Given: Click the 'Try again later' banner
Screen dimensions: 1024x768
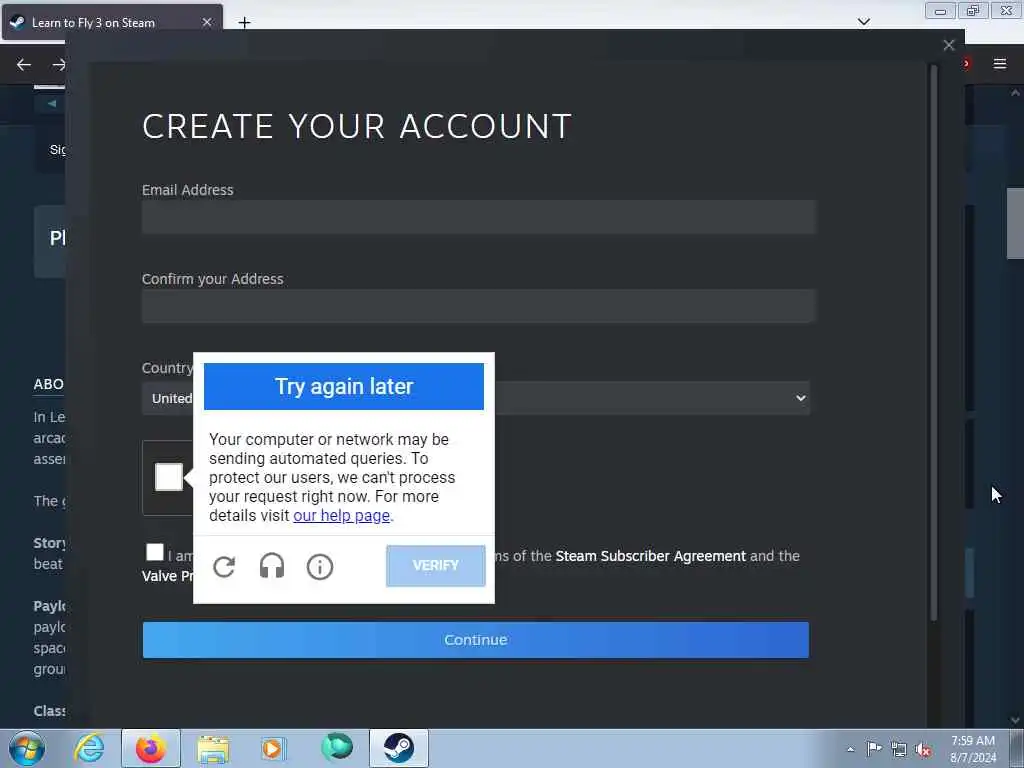Looking at the screenshot, I should point(344,386).
